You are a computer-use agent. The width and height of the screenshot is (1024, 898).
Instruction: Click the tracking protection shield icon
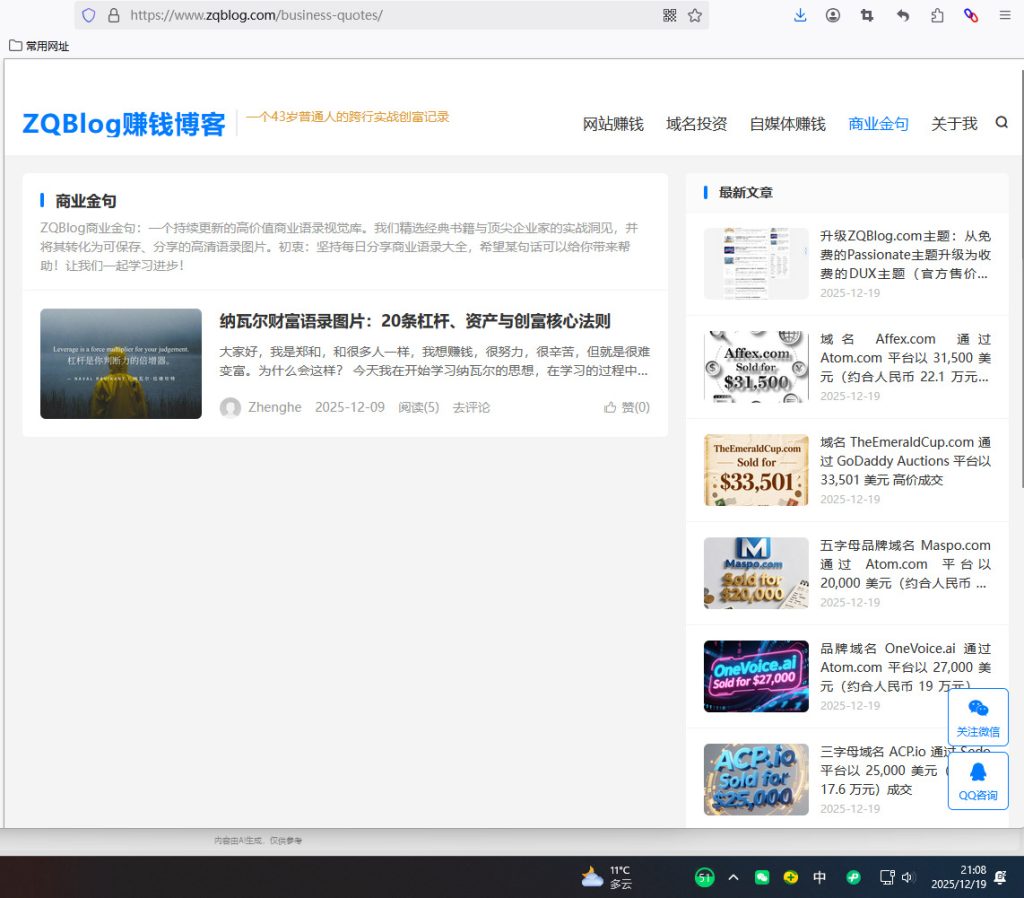[x=89, y=15]
